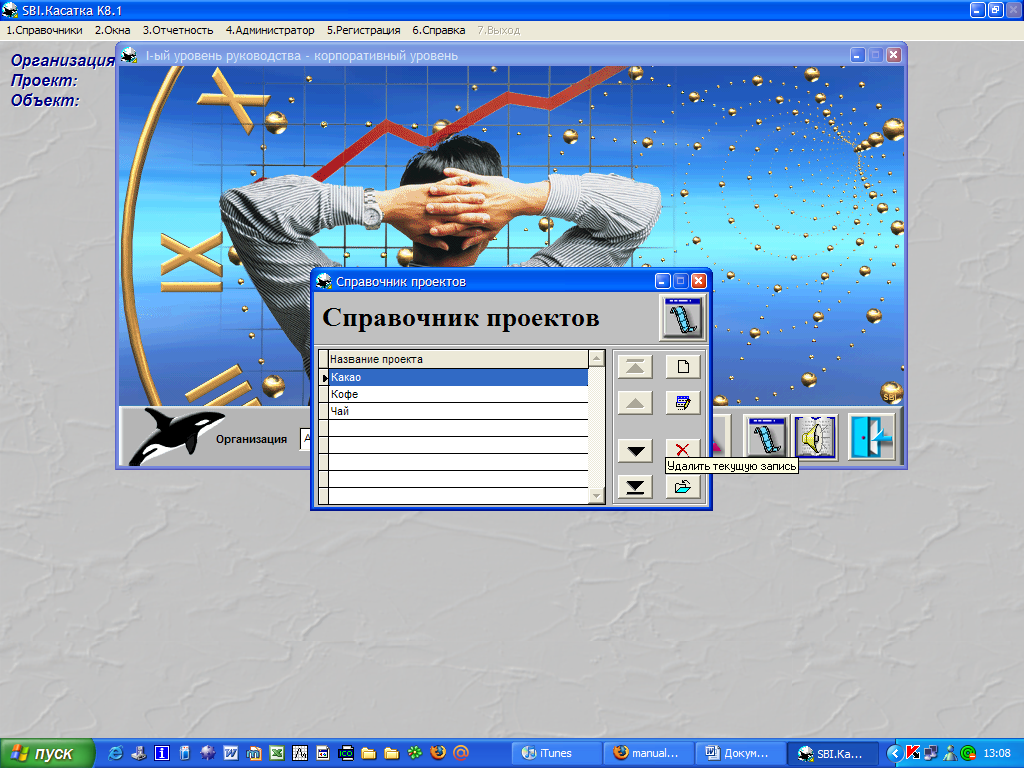Open the 3.Отчетность menu

coord(178,30)
